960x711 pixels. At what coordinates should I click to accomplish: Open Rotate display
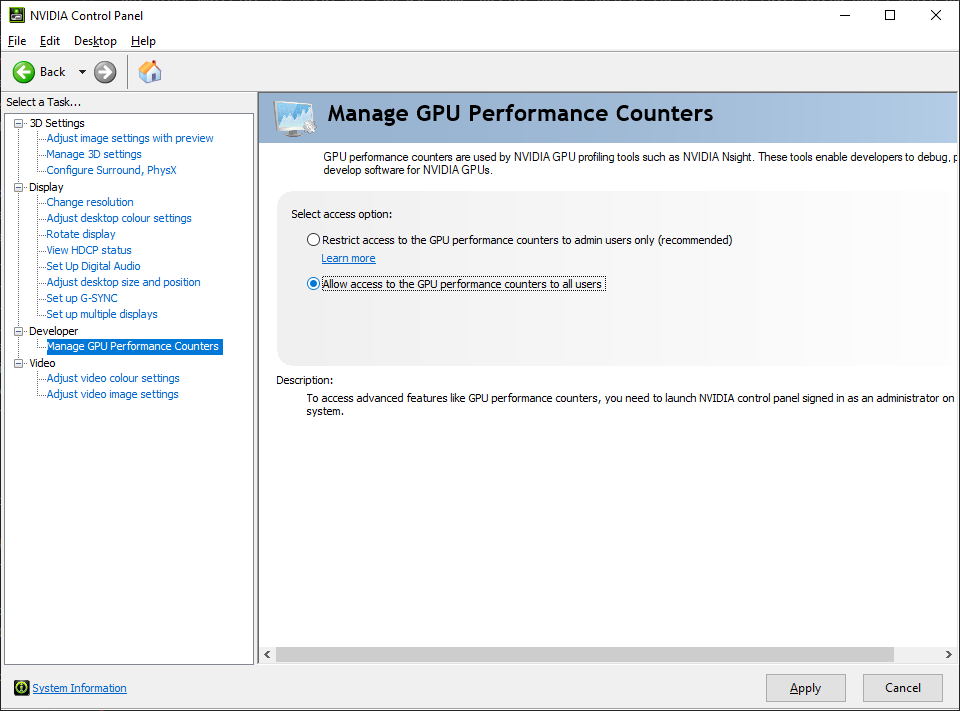[x=81, y=234]
